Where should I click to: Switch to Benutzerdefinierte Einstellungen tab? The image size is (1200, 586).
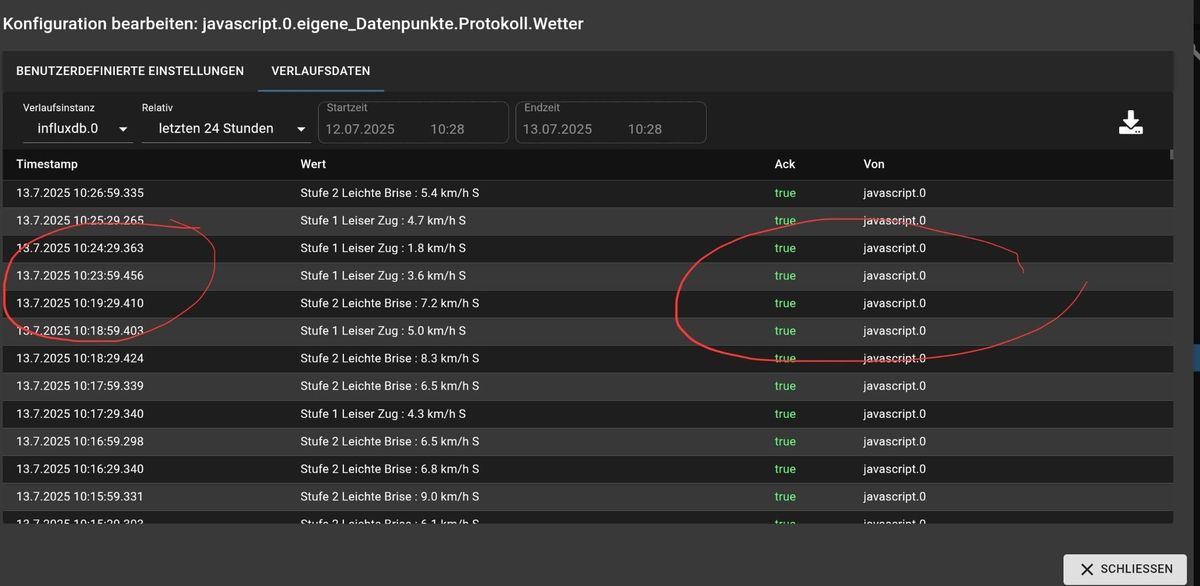click(130, 71)
